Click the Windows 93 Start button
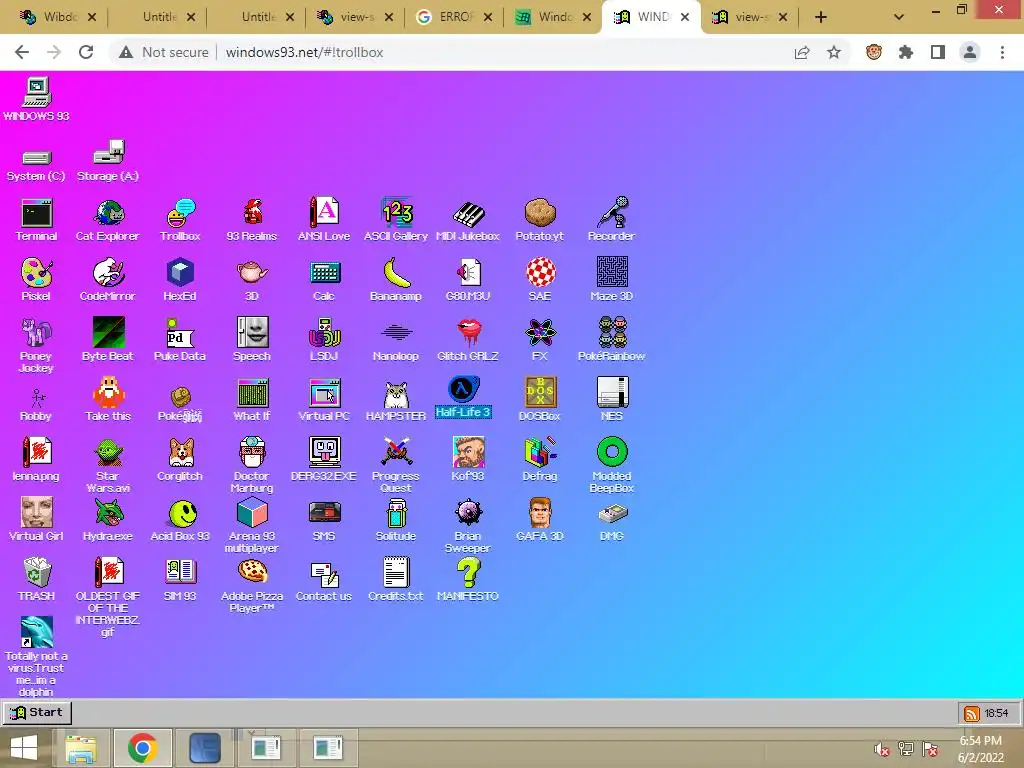This screenshot has width=1024, height=768. click(x=37, y=712)
